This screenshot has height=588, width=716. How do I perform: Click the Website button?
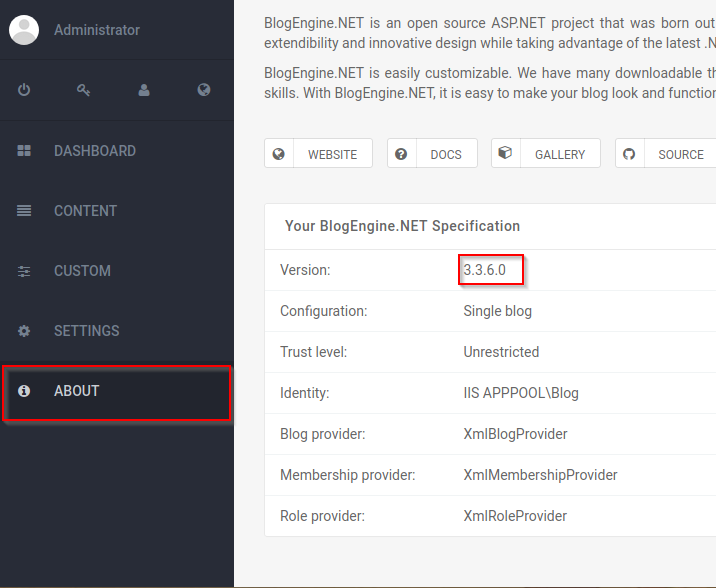point(319,154)
